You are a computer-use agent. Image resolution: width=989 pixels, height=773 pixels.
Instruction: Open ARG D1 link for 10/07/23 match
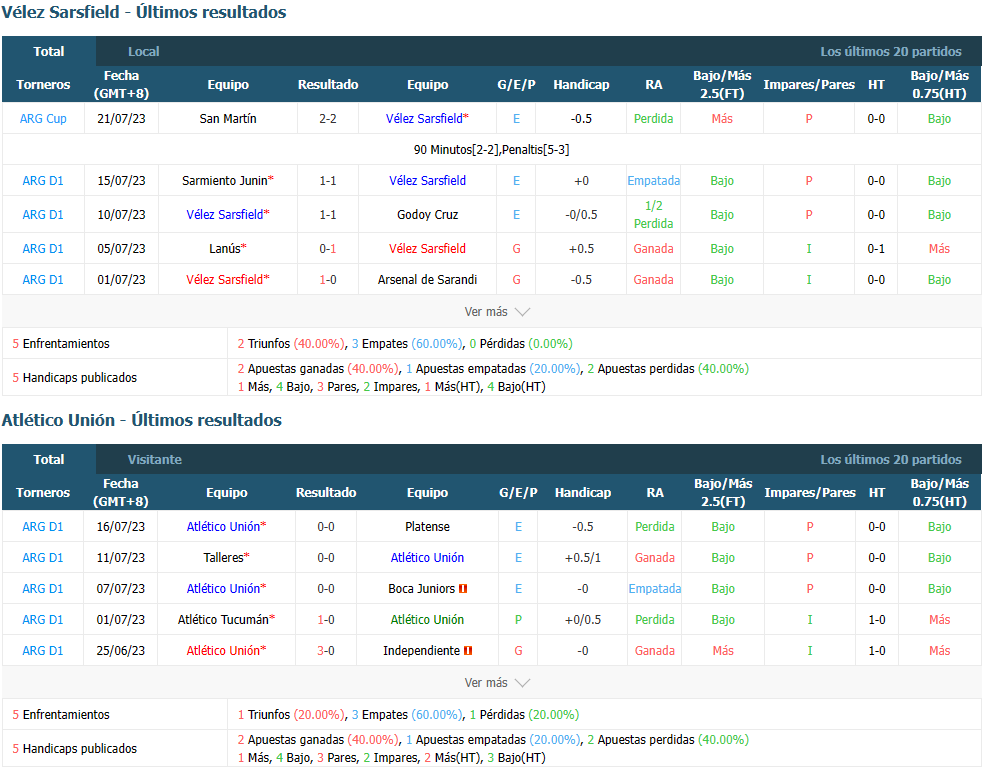click(x=43, y=215)
